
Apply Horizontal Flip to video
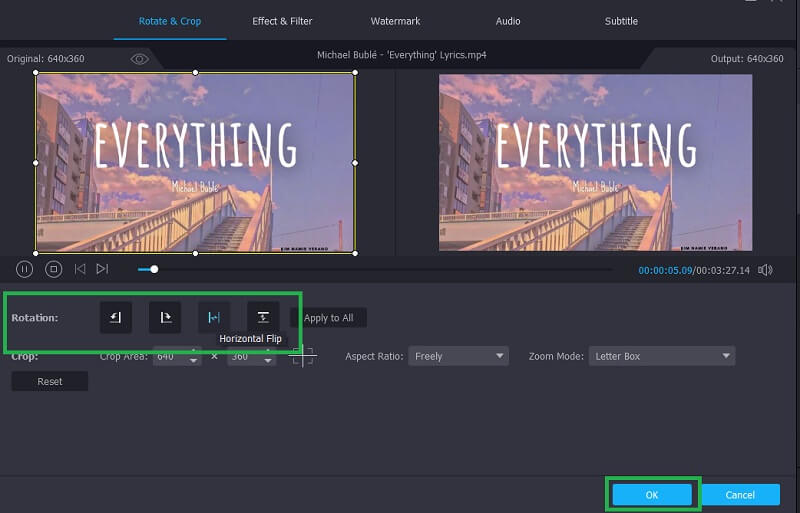(213, 317)
